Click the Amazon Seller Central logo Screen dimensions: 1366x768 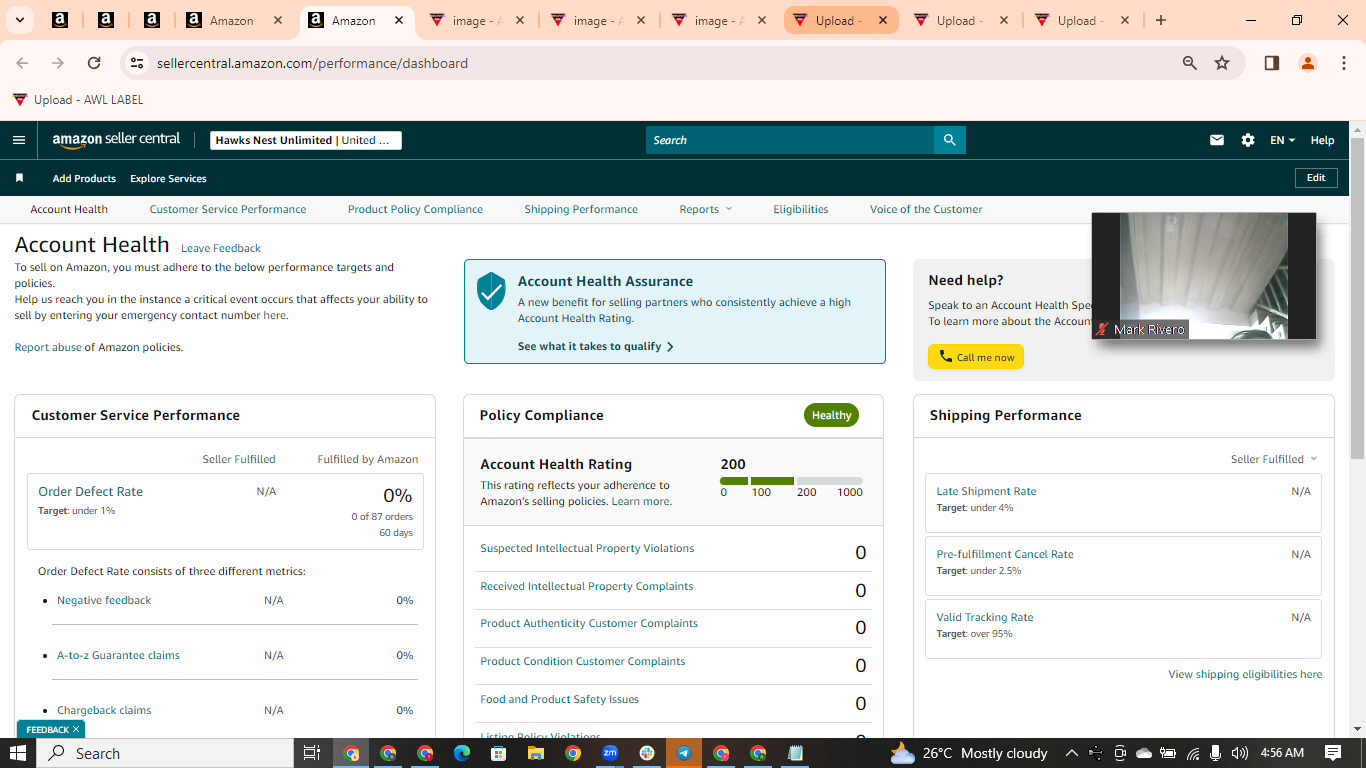116,140
